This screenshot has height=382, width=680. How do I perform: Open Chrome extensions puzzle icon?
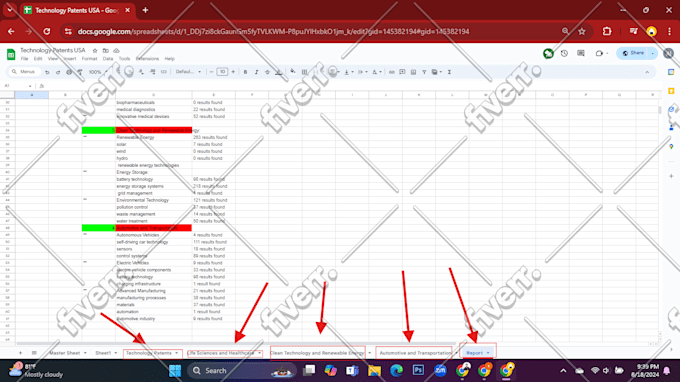tap(607, 31)
